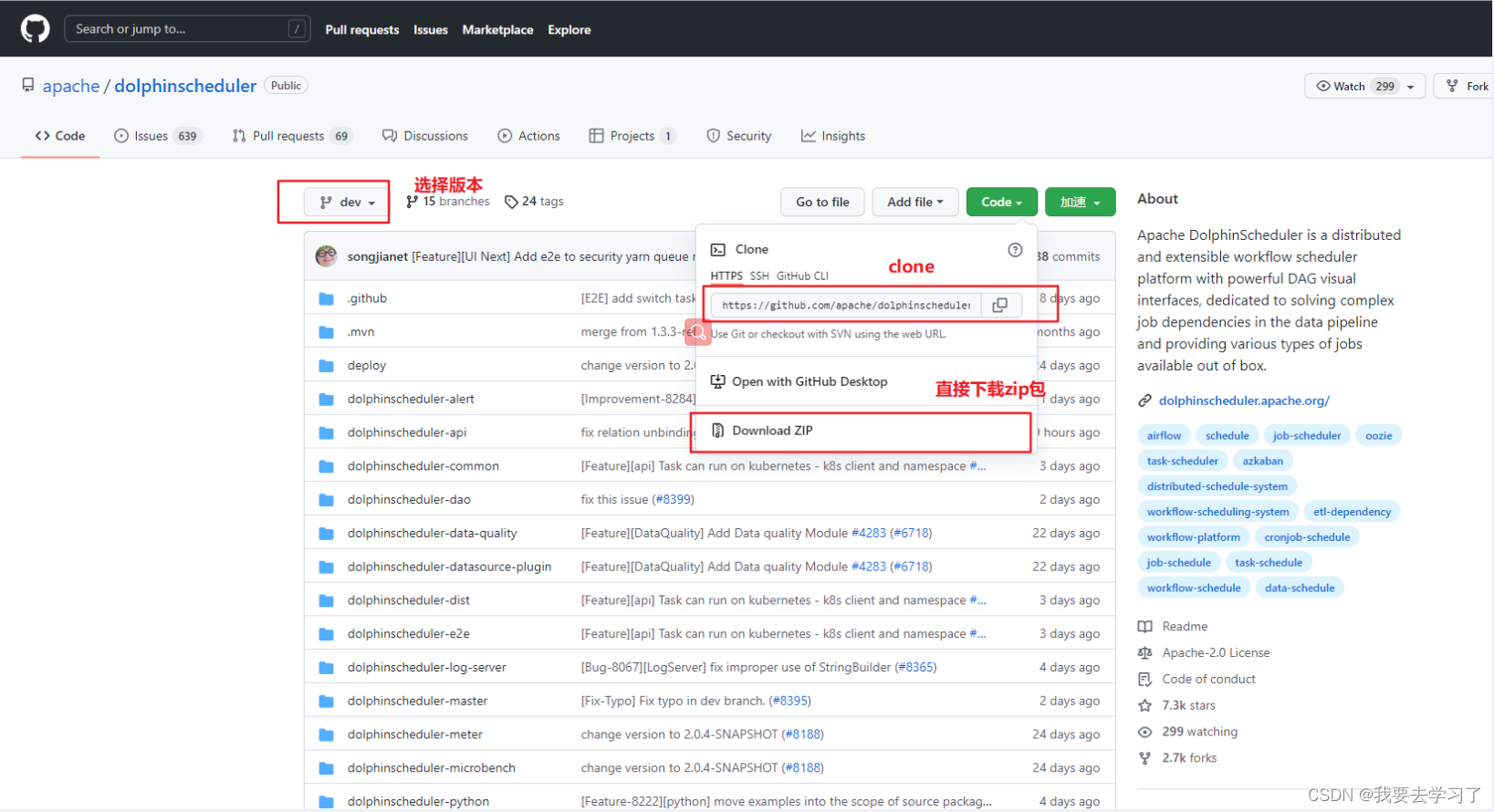This screenshot has width=1494, height=812.
Task: Go to the Discussions tab
Action: [425, 136]
